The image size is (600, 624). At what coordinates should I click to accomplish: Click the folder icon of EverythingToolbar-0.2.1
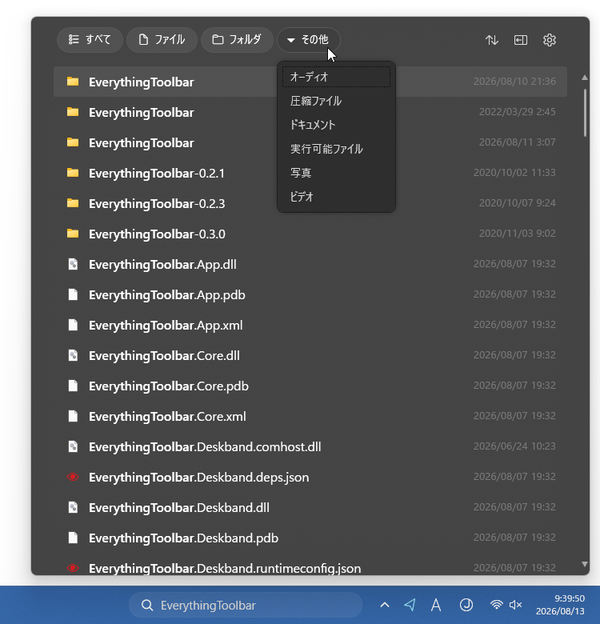[73, 173]
